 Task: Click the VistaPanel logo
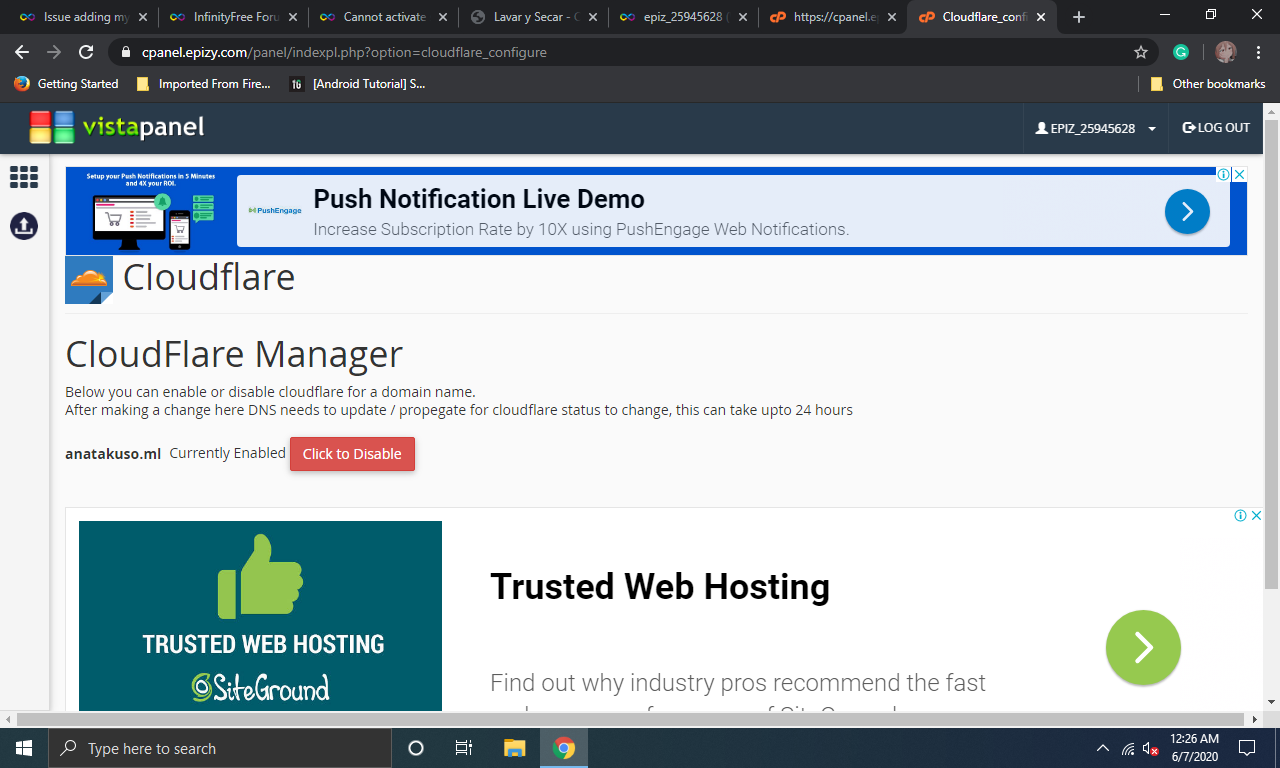pos(116,127)
